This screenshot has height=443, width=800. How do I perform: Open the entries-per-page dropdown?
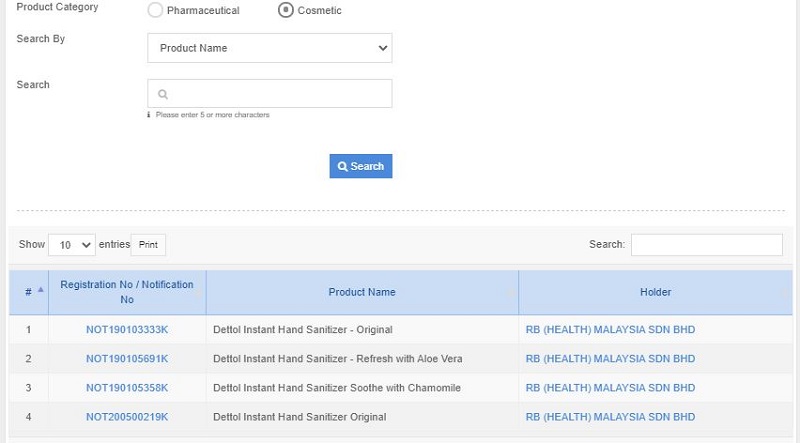pos(72,245)
